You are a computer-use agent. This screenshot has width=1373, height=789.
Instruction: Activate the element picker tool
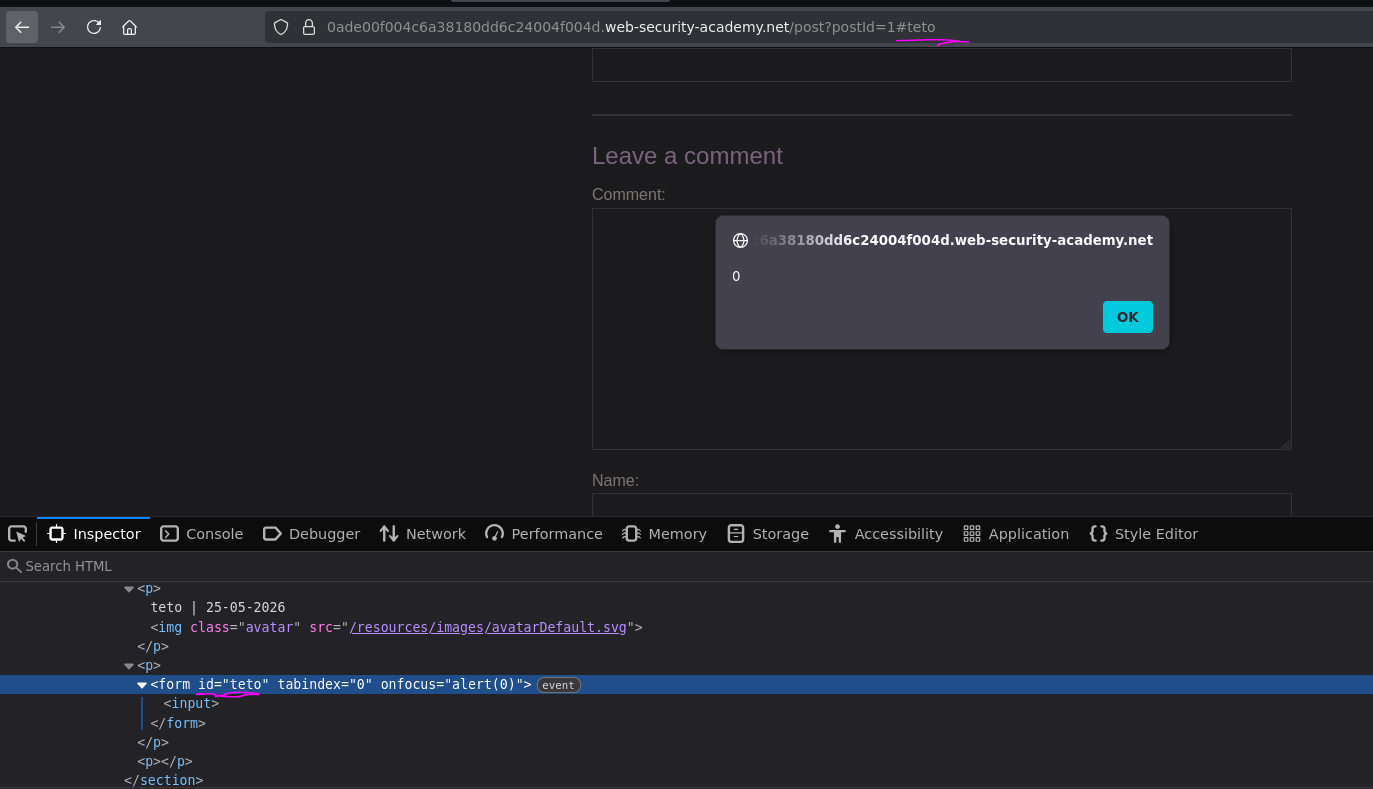18,534
